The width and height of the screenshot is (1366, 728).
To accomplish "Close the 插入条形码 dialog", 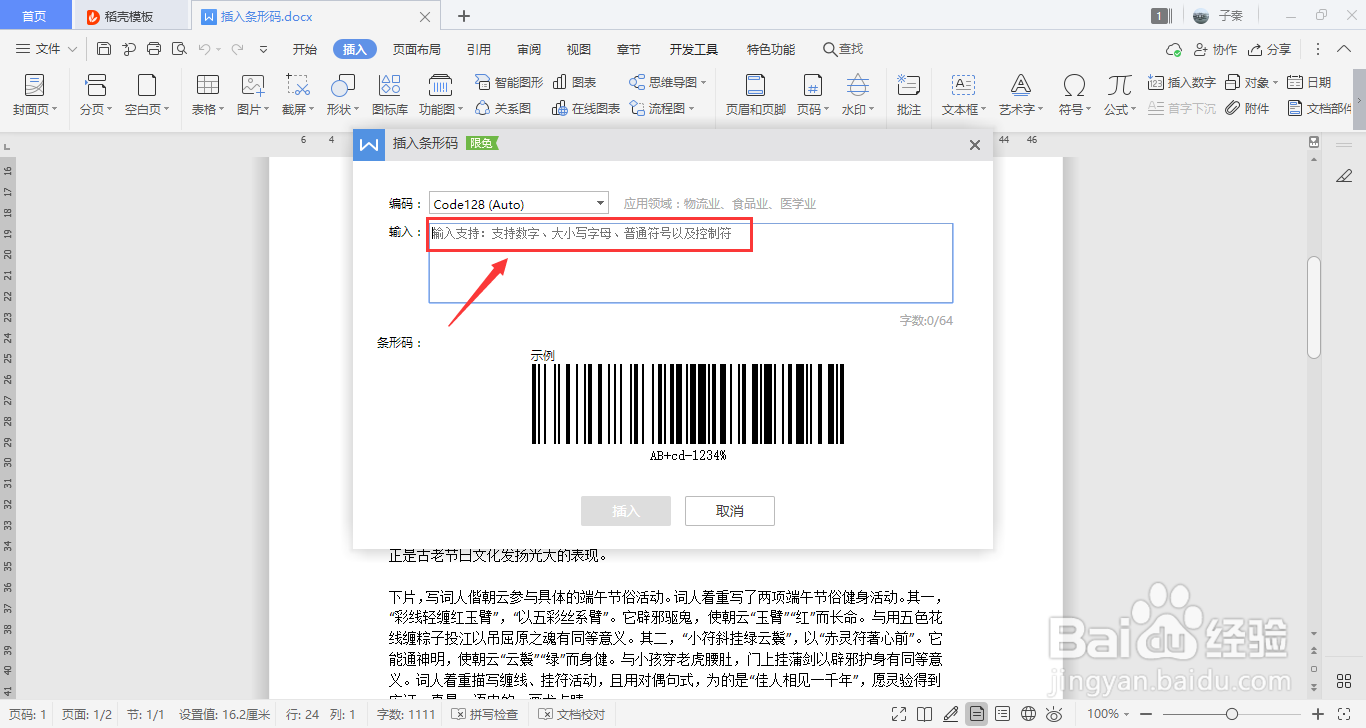I will pos(975,145).
